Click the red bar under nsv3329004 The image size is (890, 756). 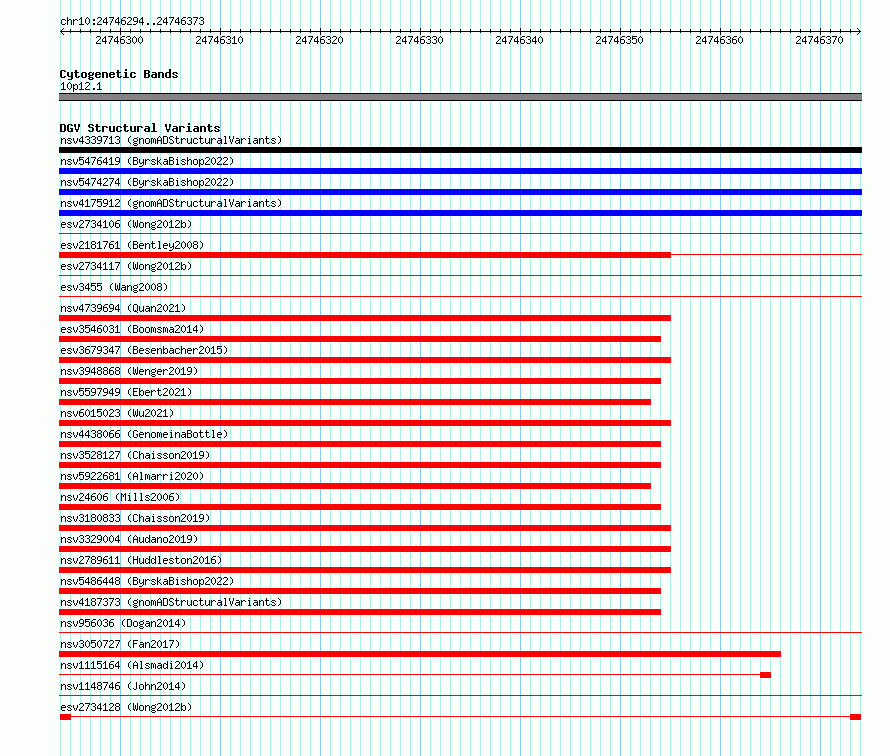click(x=365, y=549)
